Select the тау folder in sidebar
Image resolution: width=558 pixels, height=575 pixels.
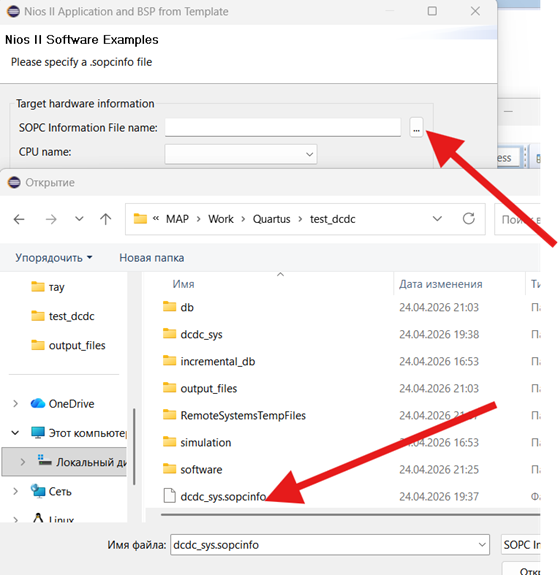(56, 287)
